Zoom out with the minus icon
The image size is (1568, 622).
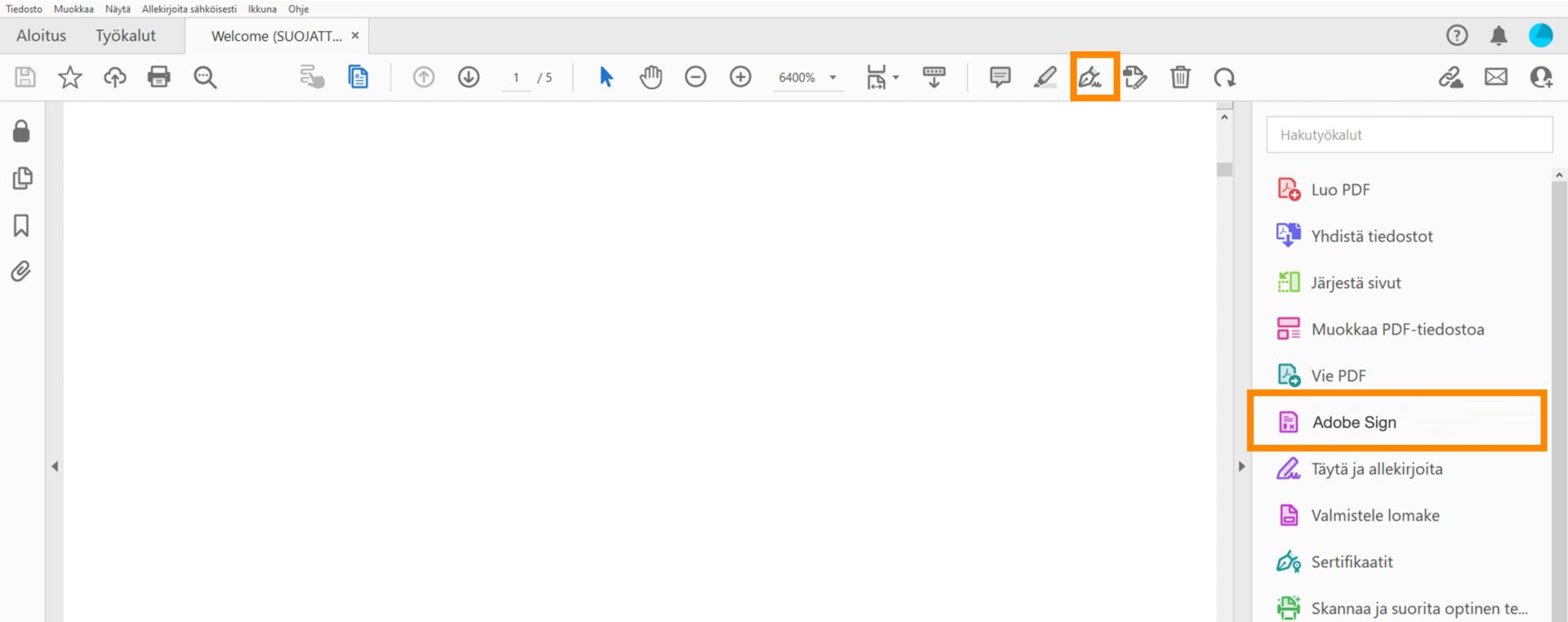pos(696,78)
